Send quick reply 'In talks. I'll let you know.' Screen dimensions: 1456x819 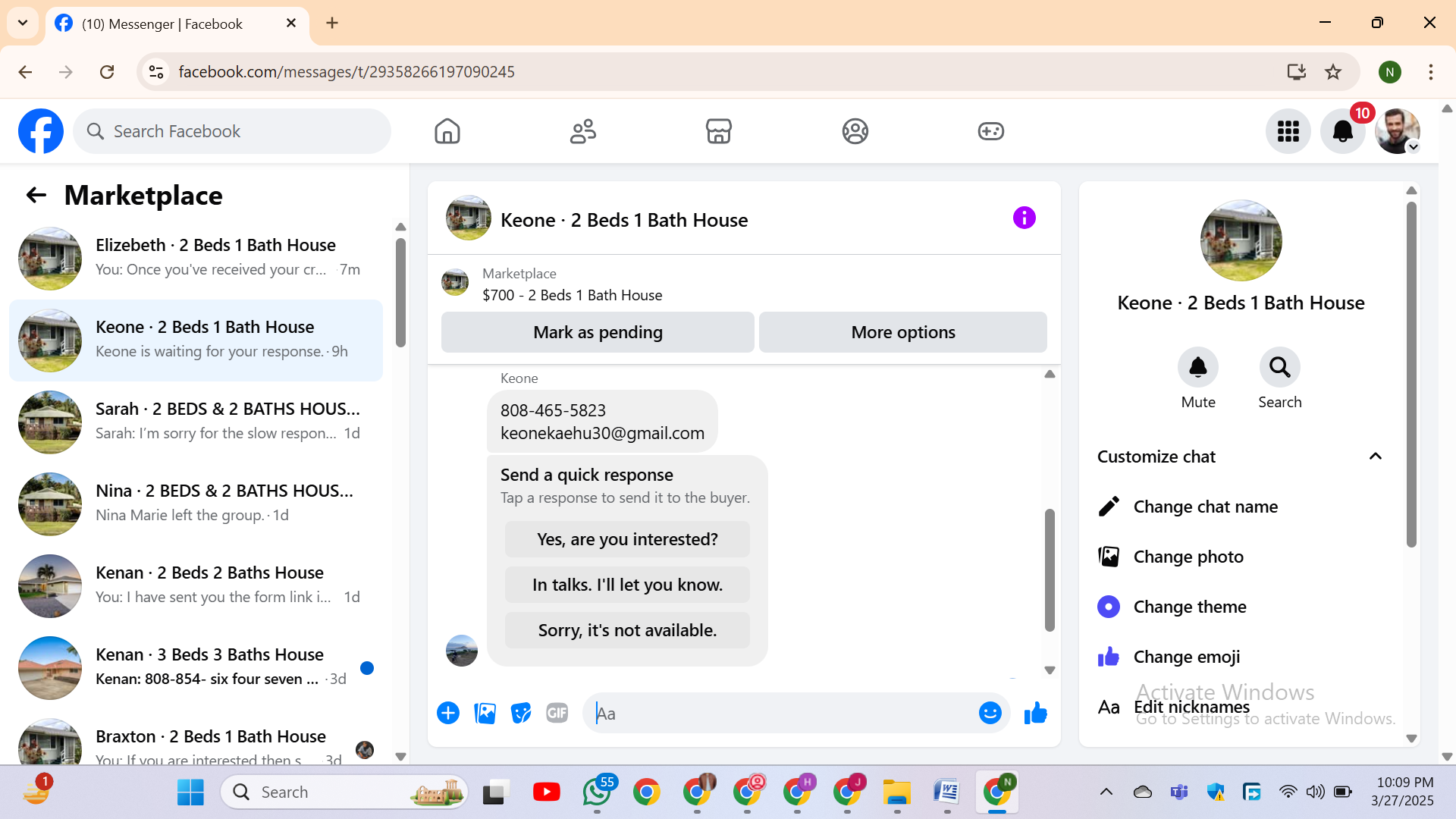tap(627, 585)
